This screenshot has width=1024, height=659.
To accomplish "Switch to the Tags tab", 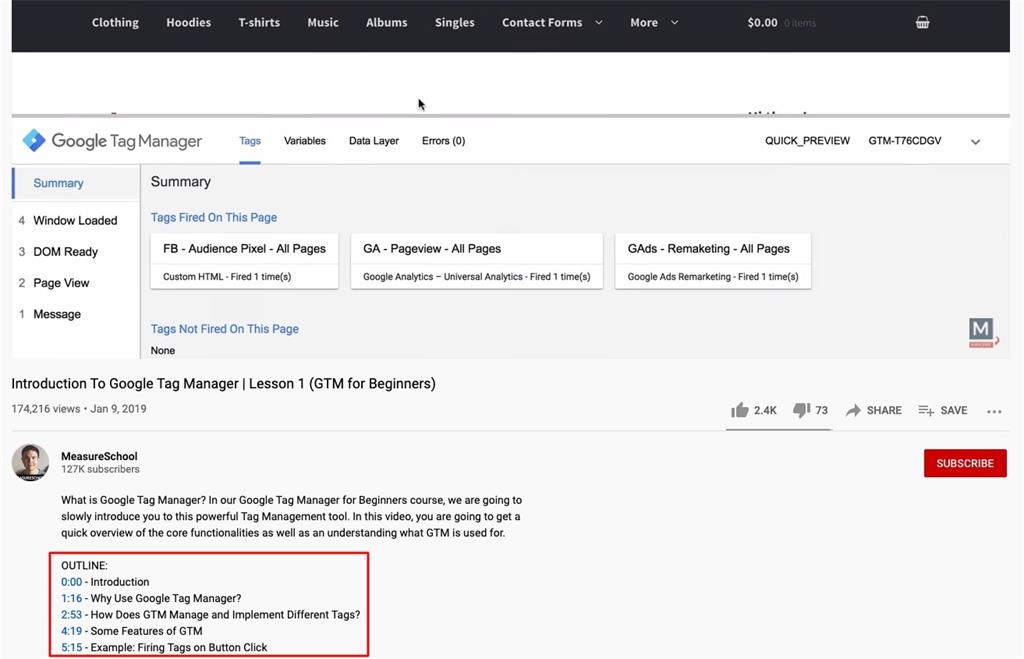I will pos(249,140).
